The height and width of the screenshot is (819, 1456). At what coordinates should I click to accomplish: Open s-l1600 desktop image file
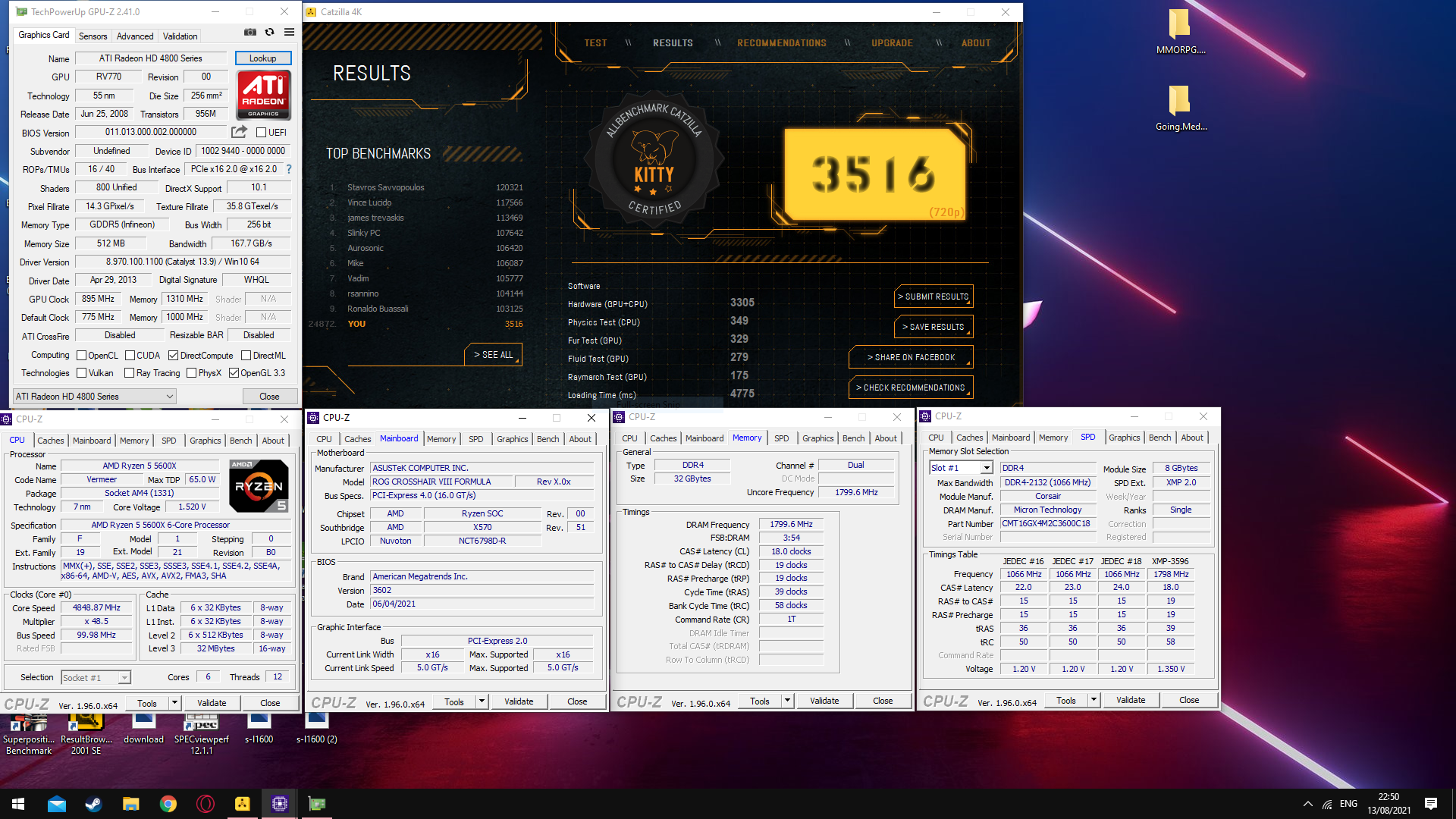[x=259, y=730]
